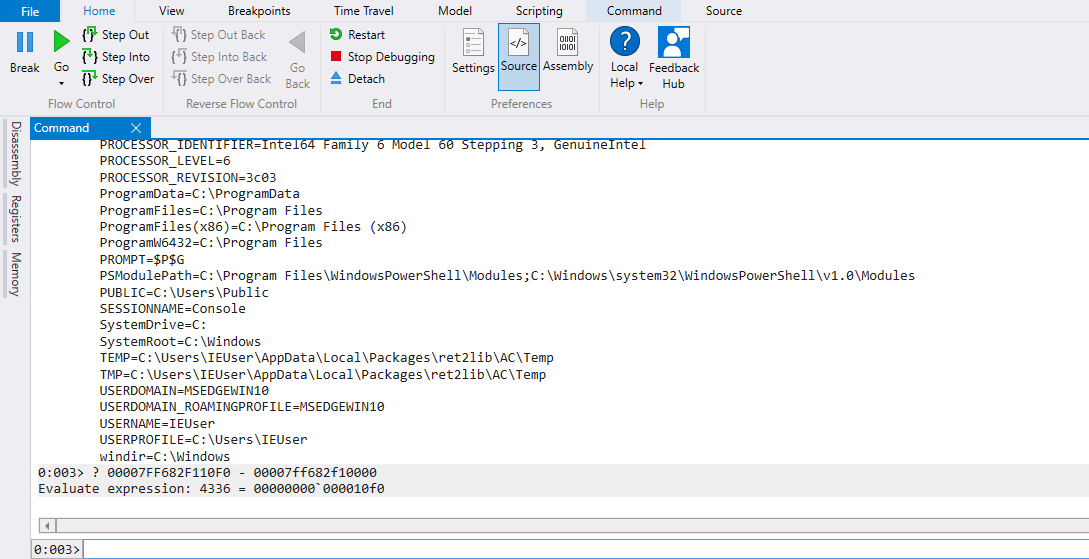Click the Step Into icon
1089x559 pixels.
(89, 57)
